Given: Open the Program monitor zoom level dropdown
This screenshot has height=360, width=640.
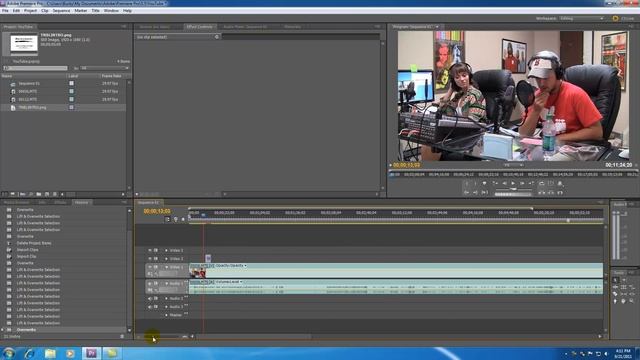Looking at the screenshot, I should 513,165.
